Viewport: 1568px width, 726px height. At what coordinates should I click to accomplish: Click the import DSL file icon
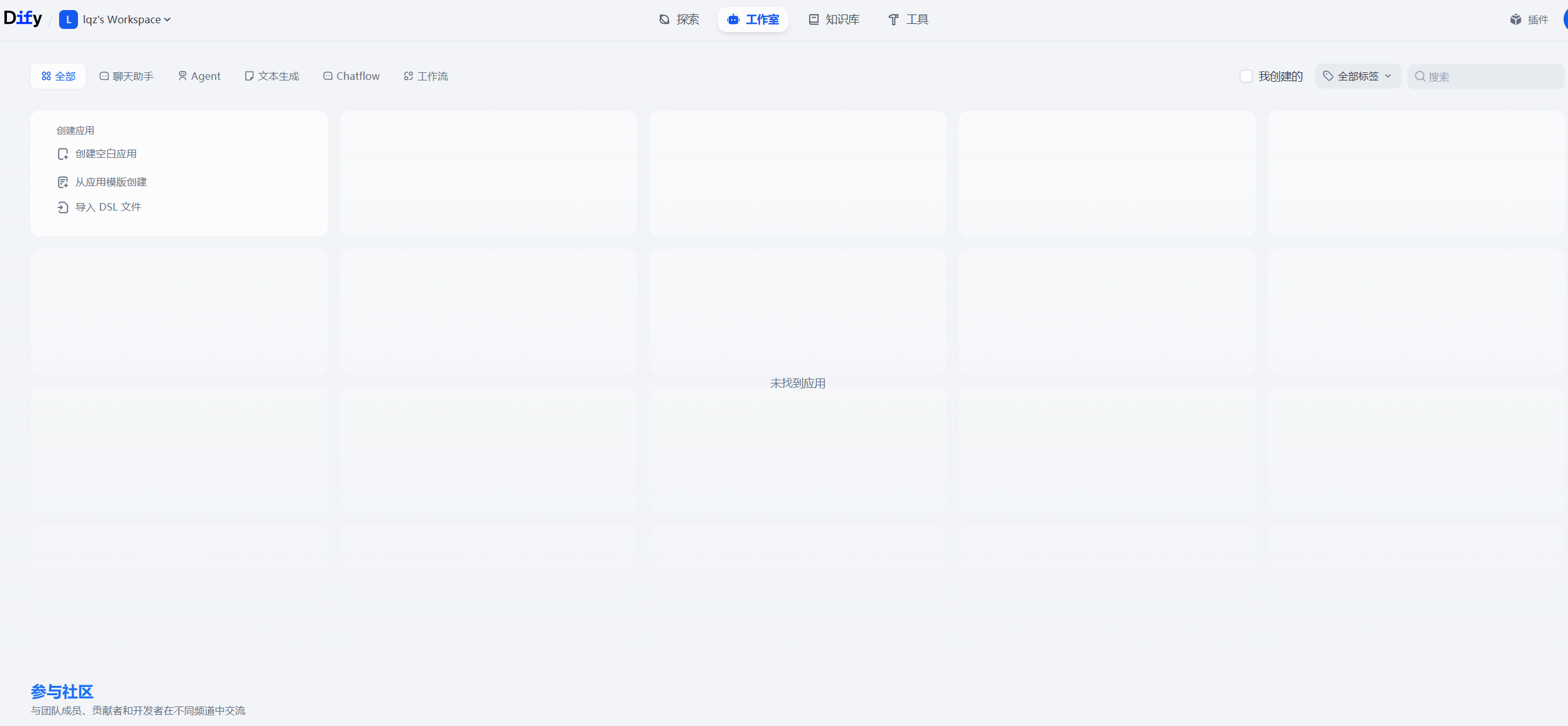point(63,207)
